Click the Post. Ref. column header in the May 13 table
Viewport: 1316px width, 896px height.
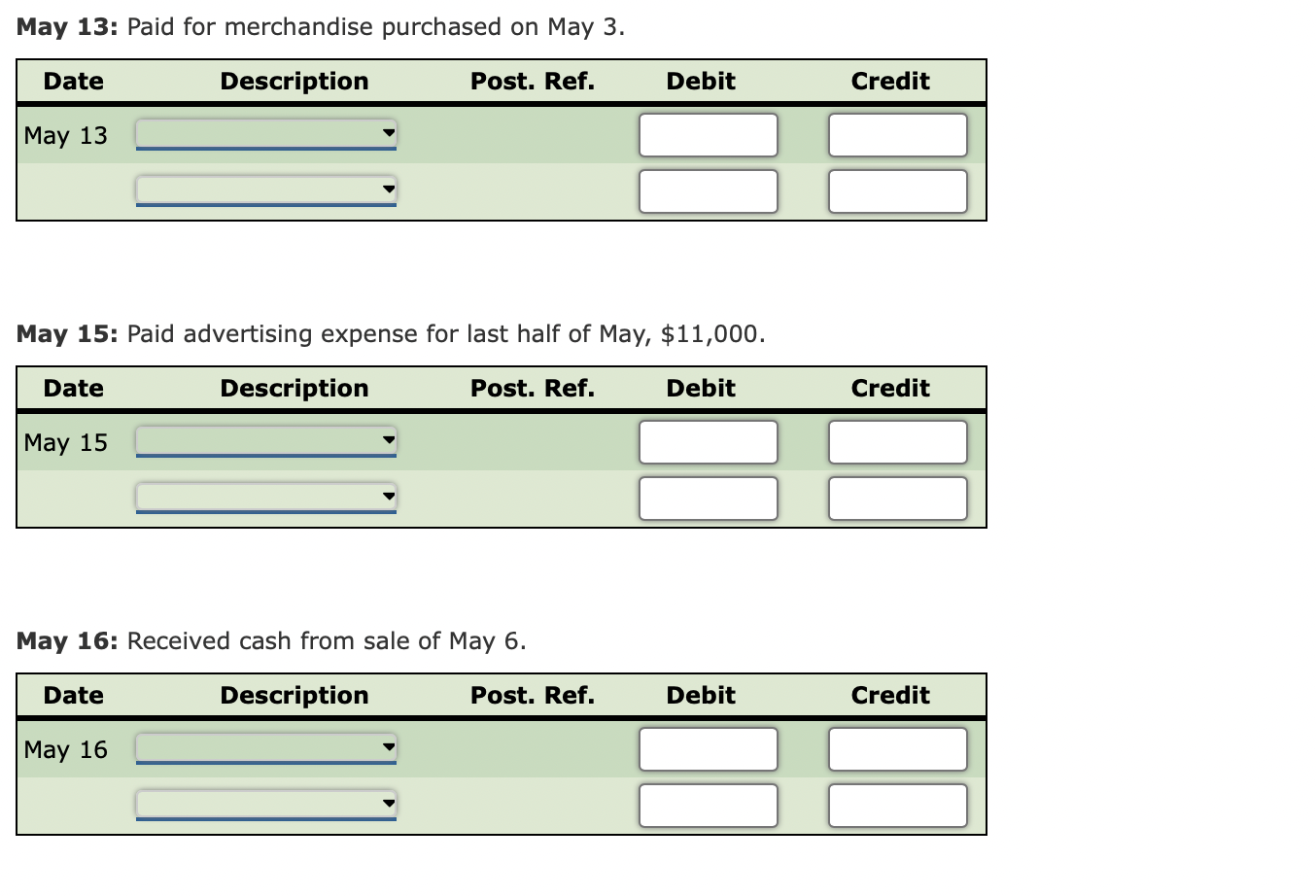[533, 81]
